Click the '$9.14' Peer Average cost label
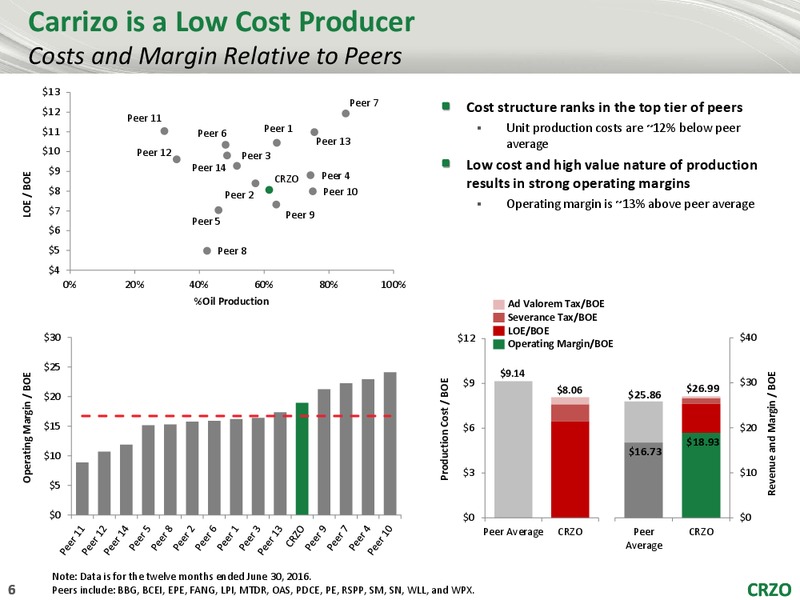 pos(512,373)
